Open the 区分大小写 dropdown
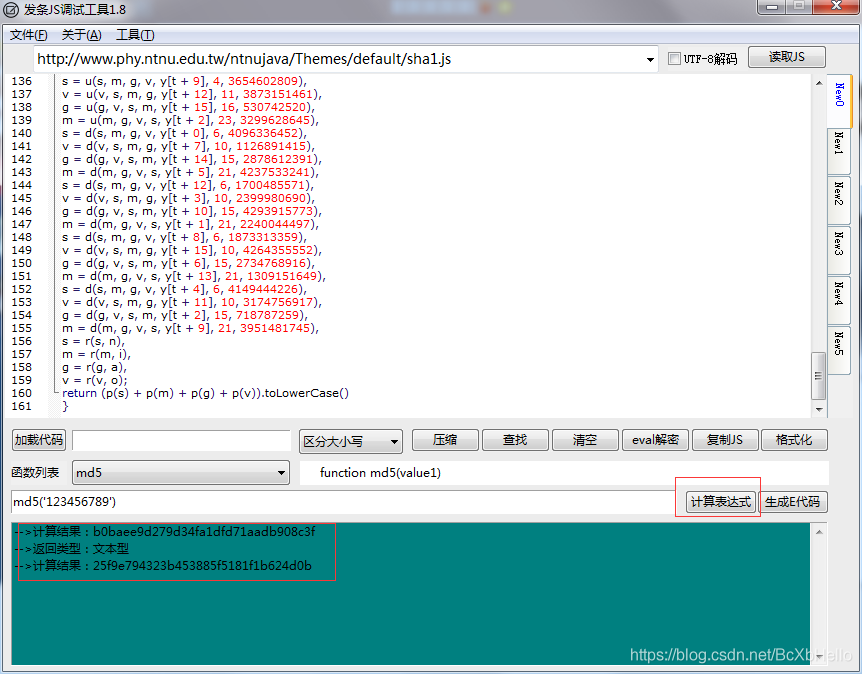The height and width of the screenshot is (674, 862). 351,441
